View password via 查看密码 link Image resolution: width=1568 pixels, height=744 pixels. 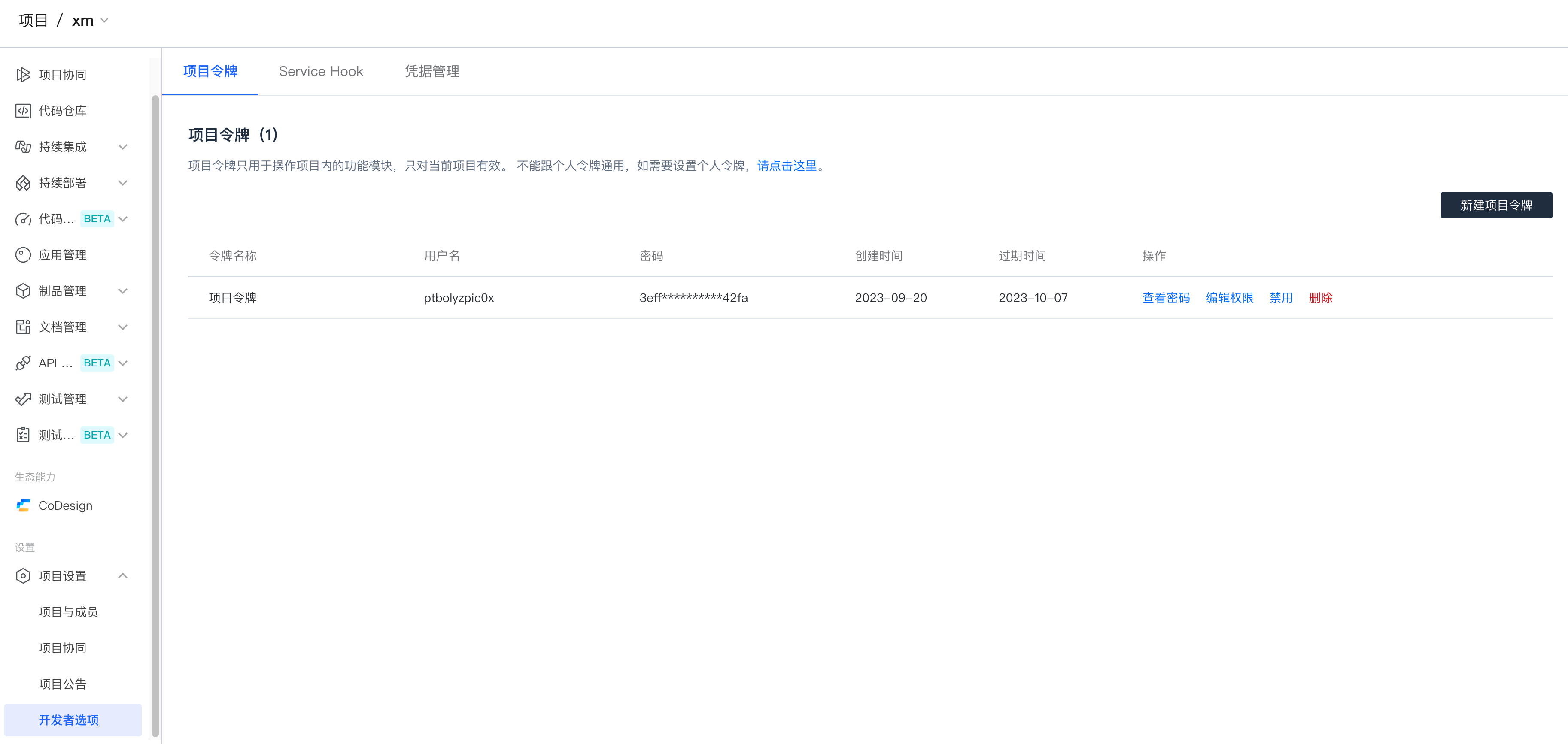tap(1165, 298)
